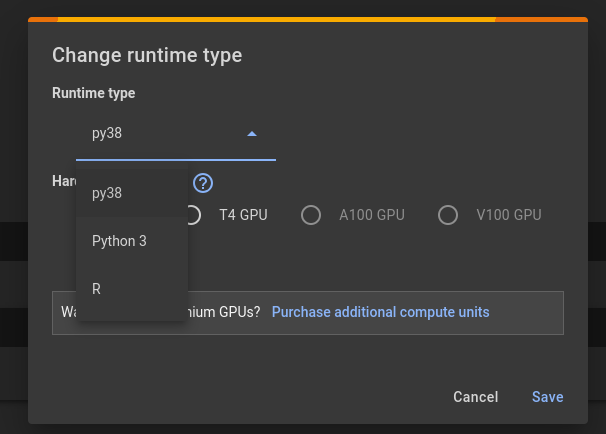The image size is (606, 434).
Task: Click the premium GPUs question text
Action: tap(225, 312)
